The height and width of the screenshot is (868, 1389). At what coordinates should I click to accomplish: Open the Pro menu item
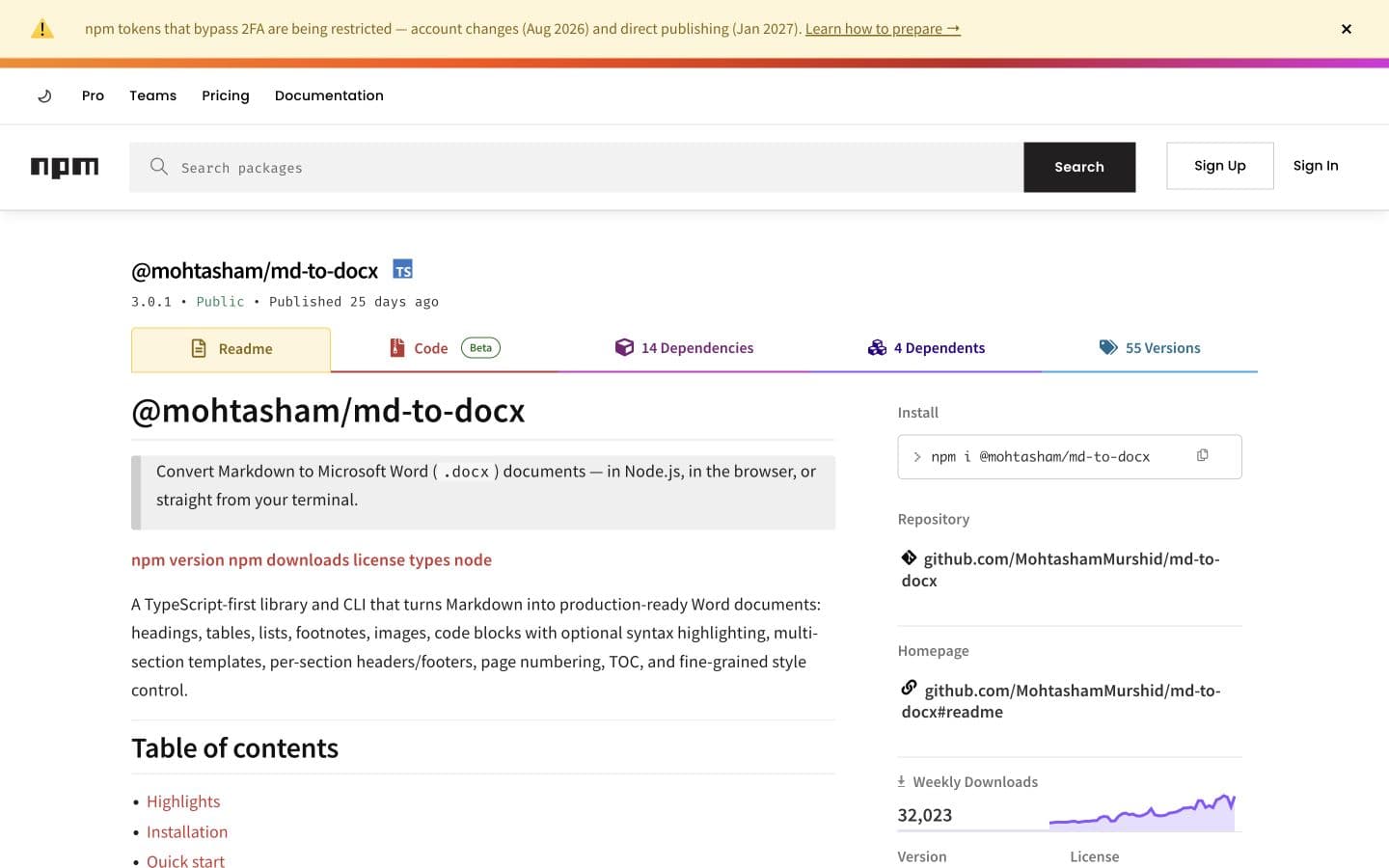[93, 95]
